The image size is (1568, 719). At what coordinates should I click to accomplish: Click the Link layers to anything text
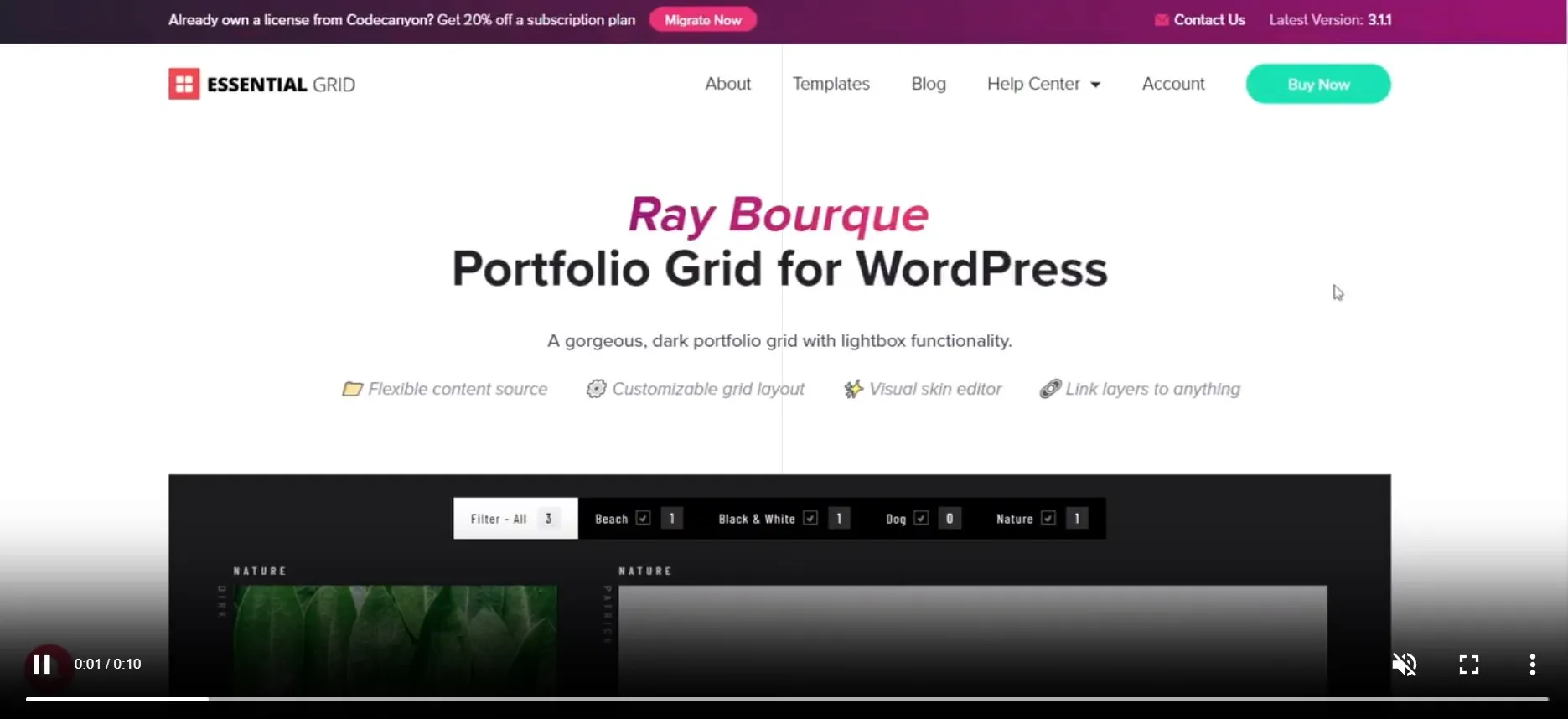coord(1152,389)
